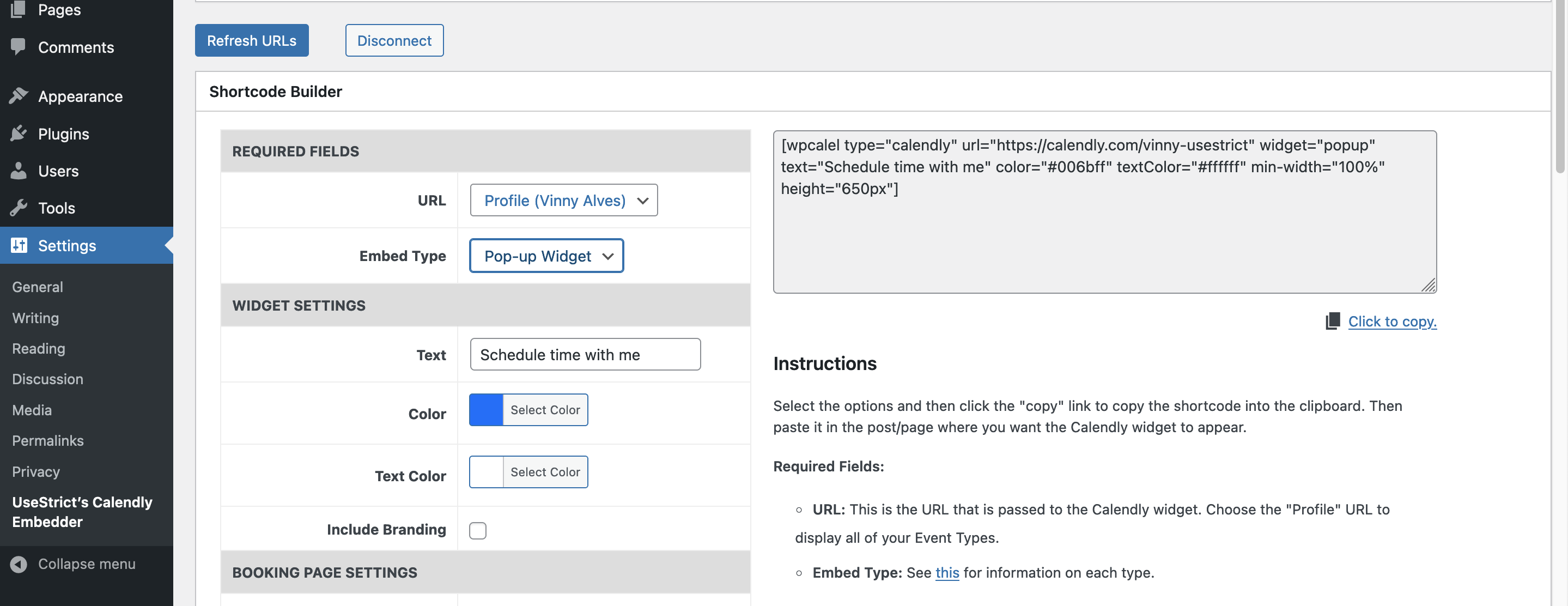
Task: Edit the Schedule time with me text field
Action: 585,354
